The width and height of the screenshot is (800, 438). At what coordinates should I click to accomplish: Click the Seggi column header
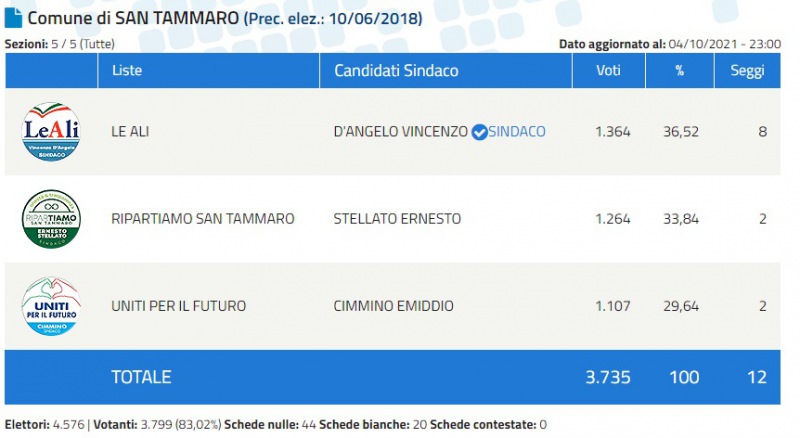point(747,71)
